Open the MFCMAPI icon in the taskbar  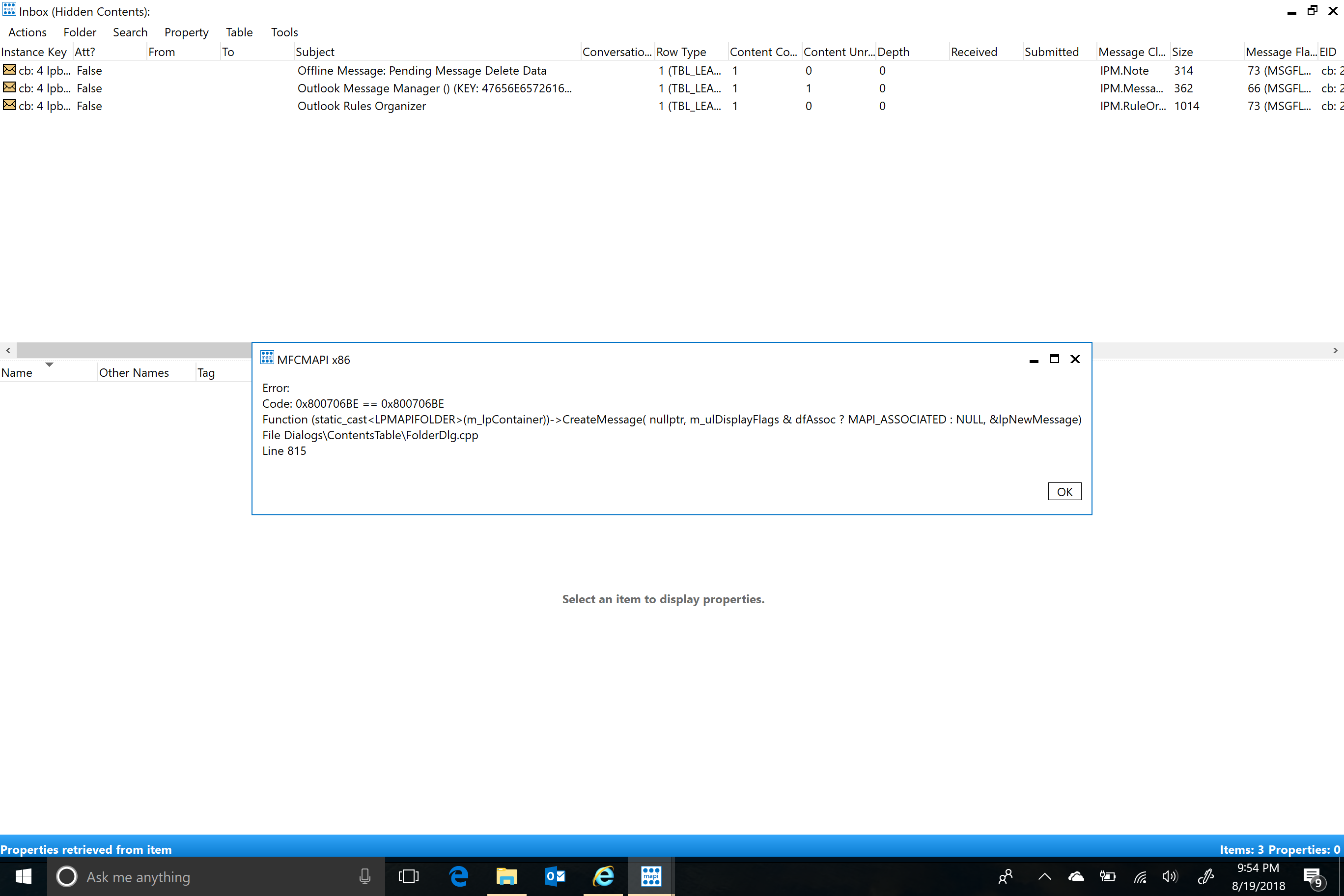650,876
